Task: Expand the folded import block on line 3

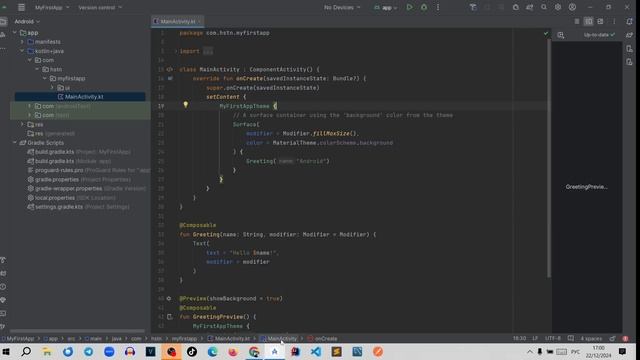Action: pos(176,51)
